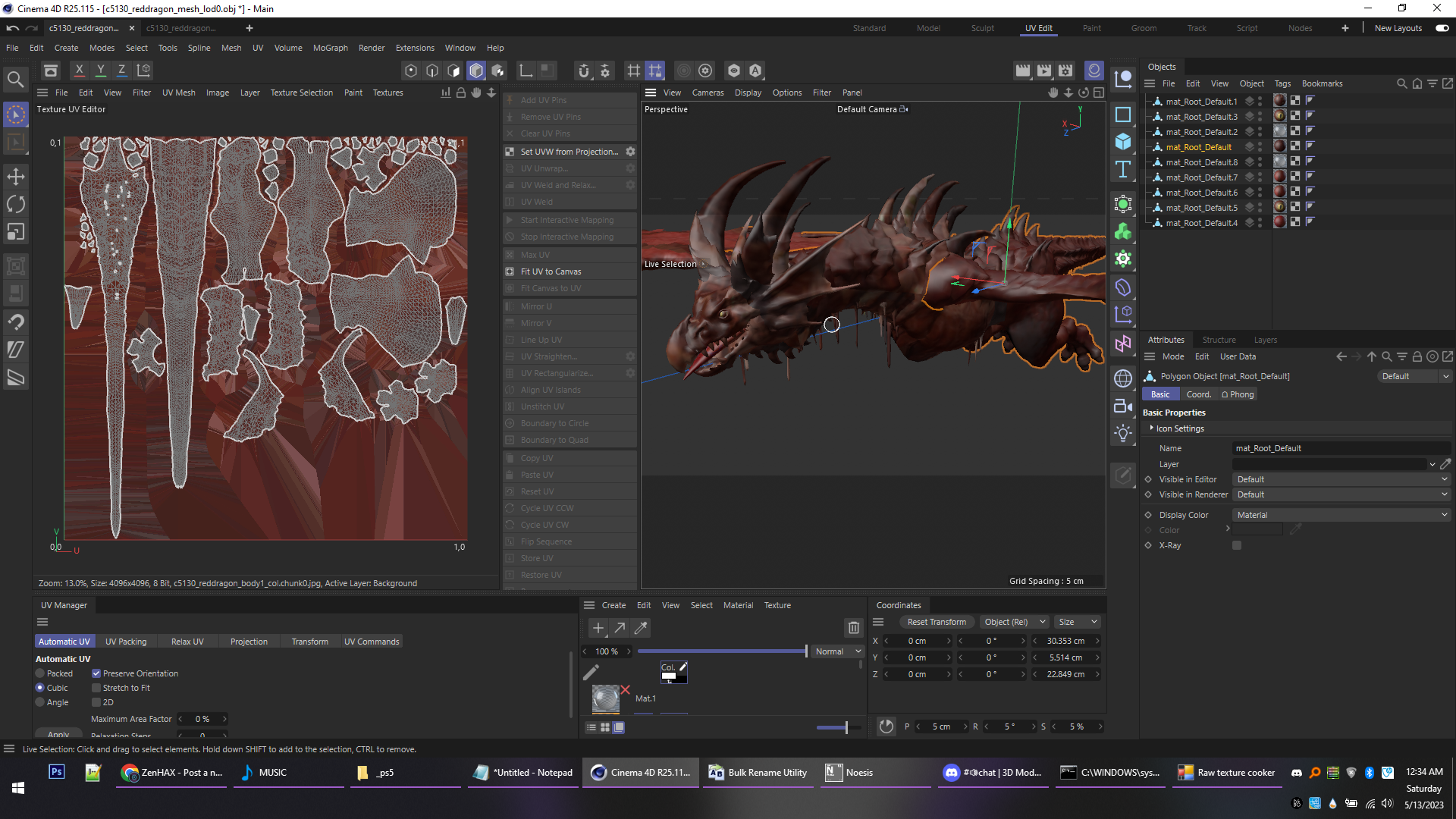Select mat_Root_Default.7 in the Objects list
This screenshot has height=819, width=1456.
coord(1201,177)
